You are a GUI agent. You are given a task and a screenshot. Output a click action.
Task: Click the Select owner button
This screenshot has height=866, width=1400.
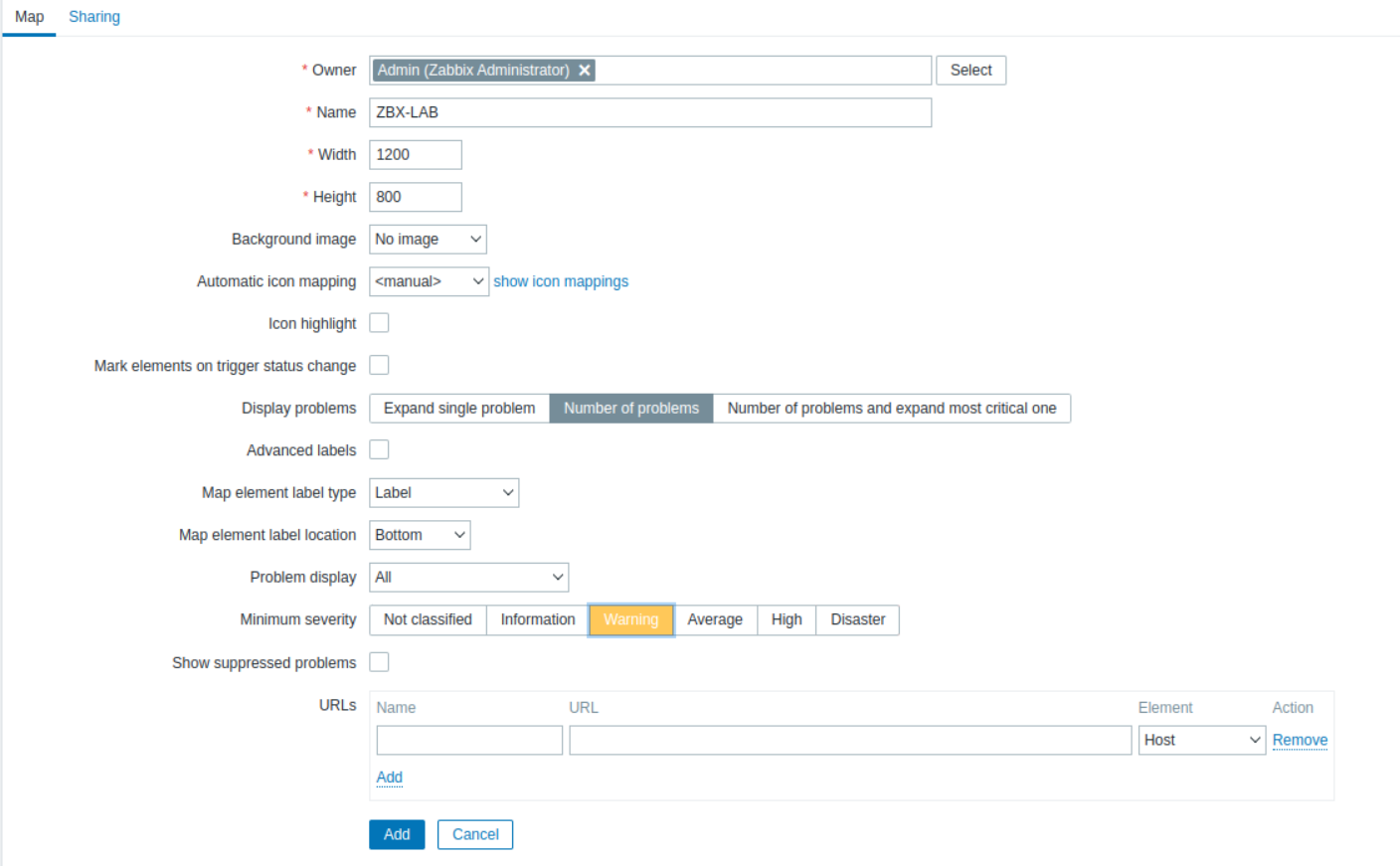970,71
